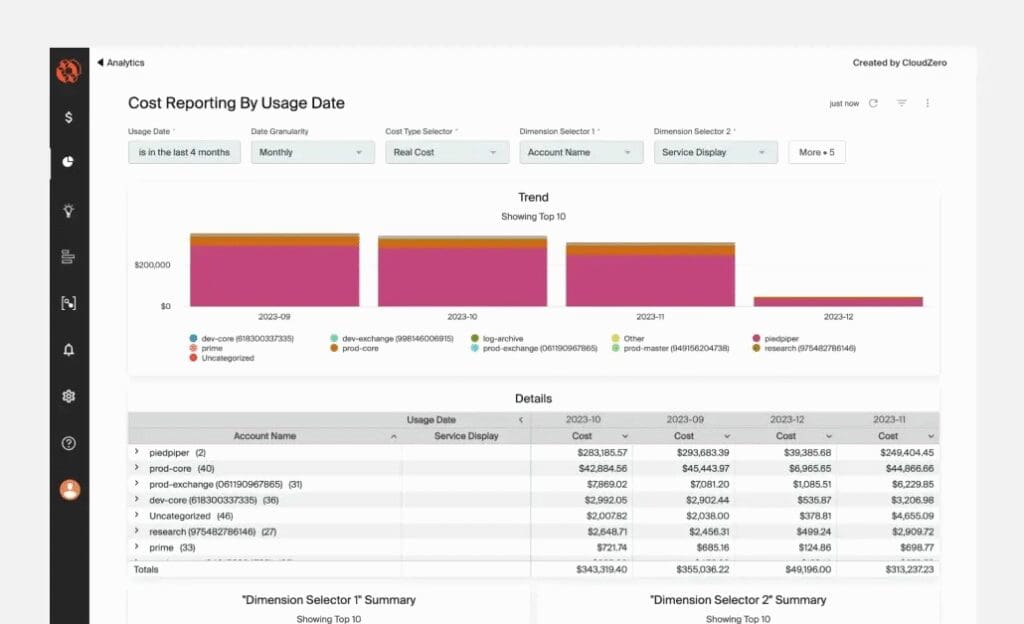Go back to Analytics
This screenshot has height=624, width=1024.
[121, 63]
